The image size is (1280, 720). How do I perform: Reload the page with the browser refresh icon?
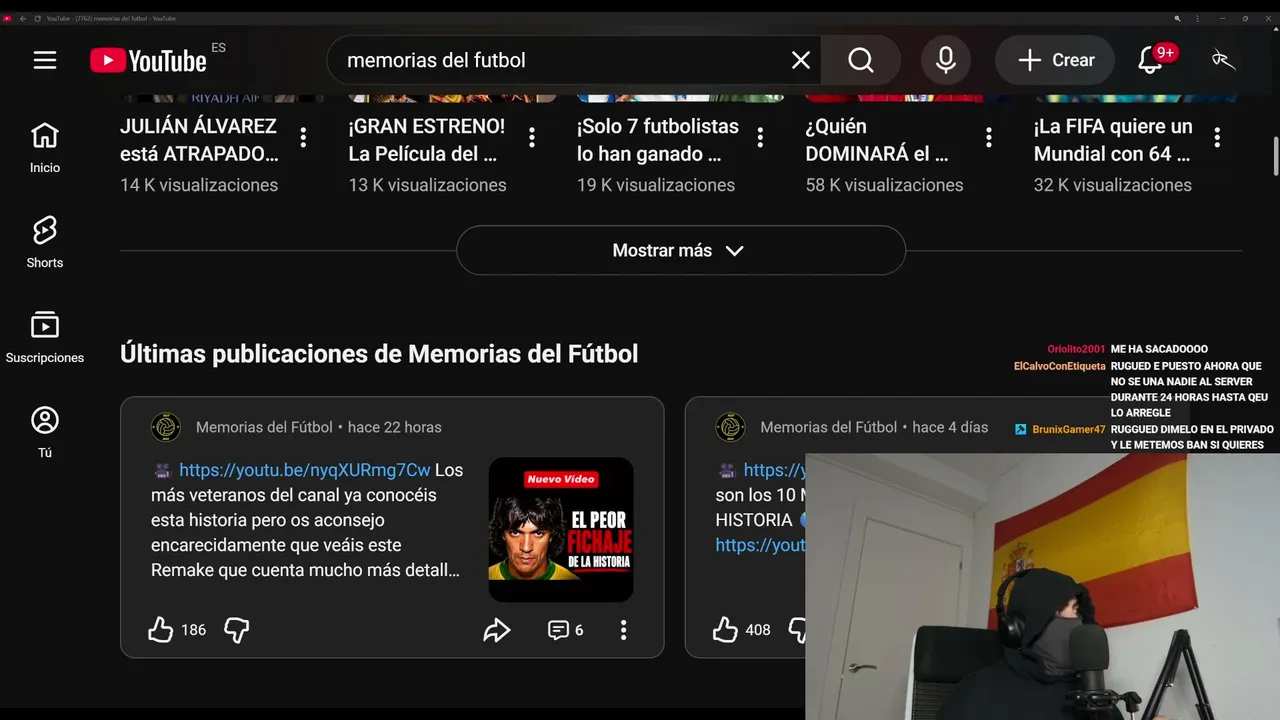[x=37, y=18]
